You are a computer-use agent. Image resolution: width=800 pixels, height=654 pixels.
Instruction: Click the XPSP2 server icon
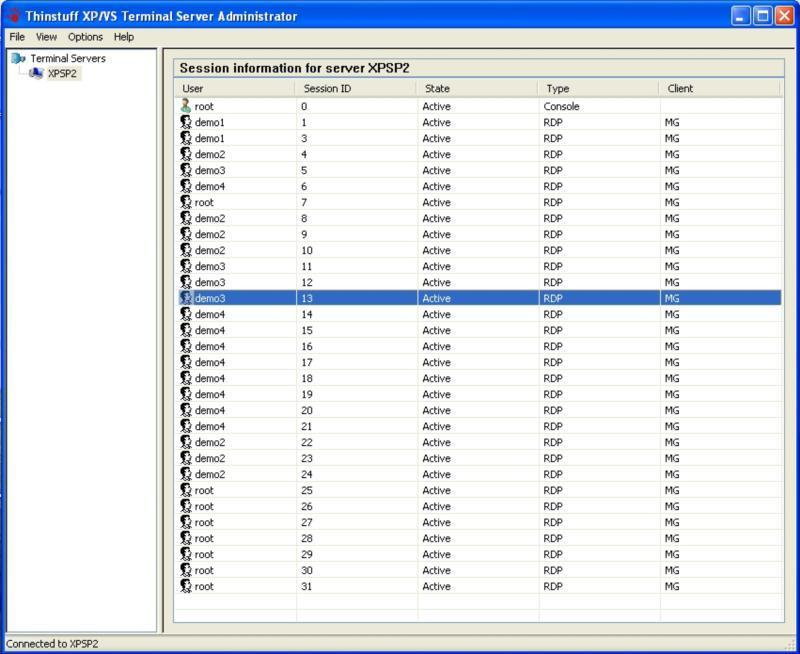pyautogui.click(x=36, y=73)
